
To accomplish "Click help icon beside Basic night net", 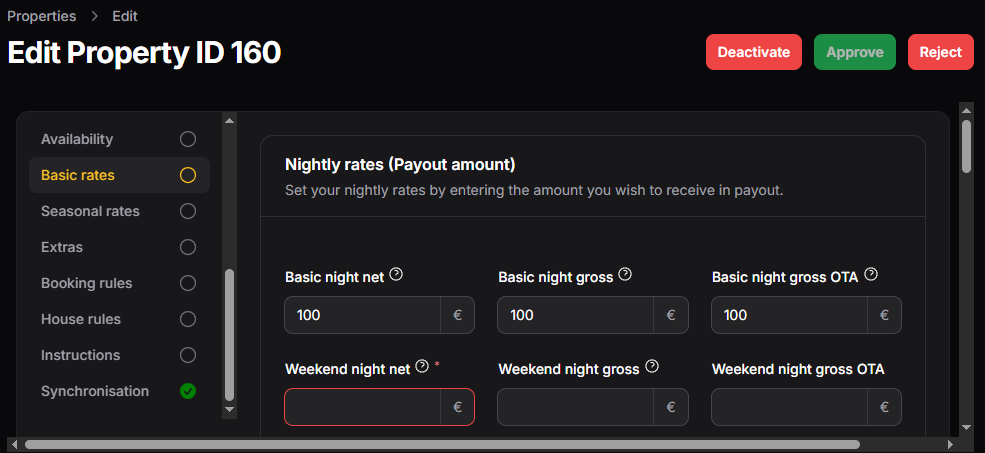I will click(x=396, y=275).
